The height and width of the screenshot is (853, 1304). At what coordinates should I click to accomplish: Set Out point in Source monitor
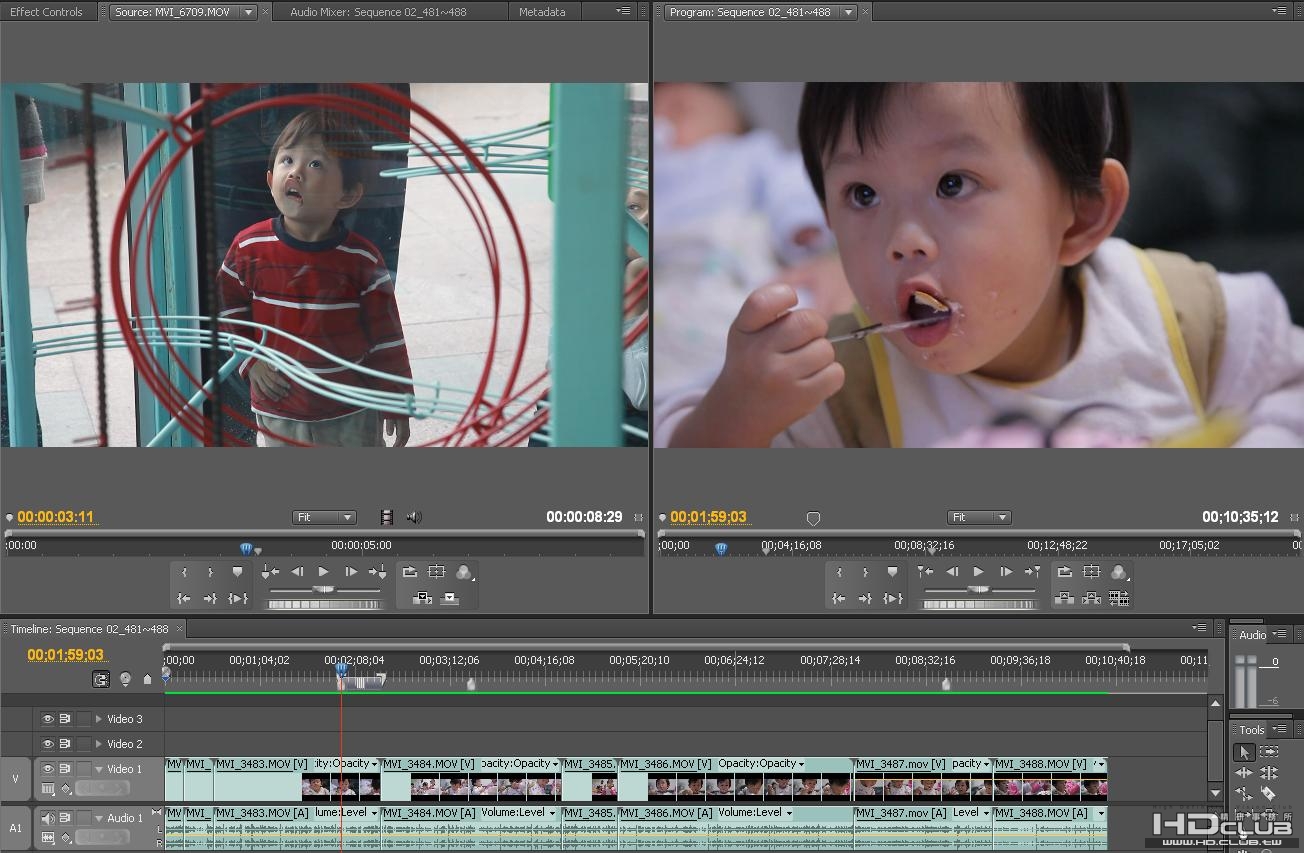click(210, 572)
